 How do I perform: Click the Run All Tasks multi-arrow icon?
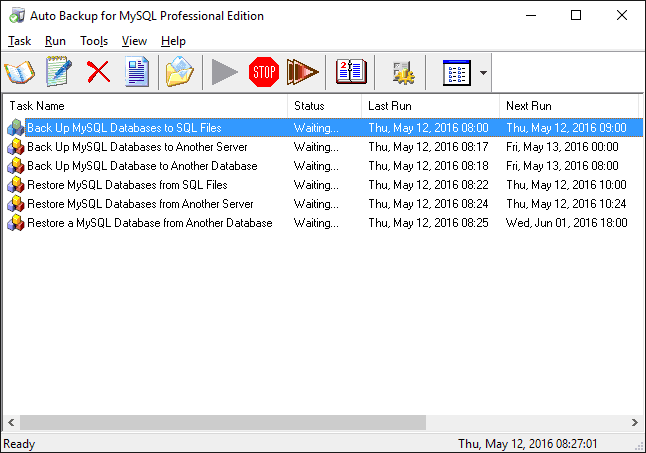point(302,72)
